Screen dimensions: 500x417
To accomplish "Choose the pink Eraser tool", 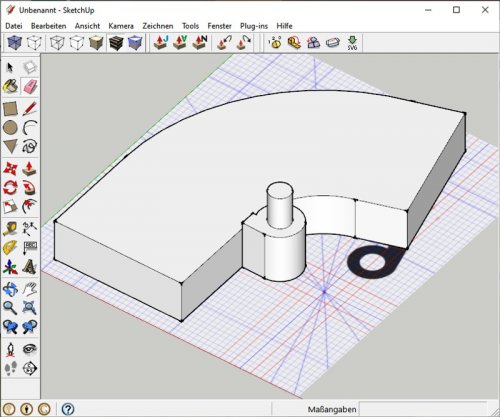I will (x=30, y=86).
